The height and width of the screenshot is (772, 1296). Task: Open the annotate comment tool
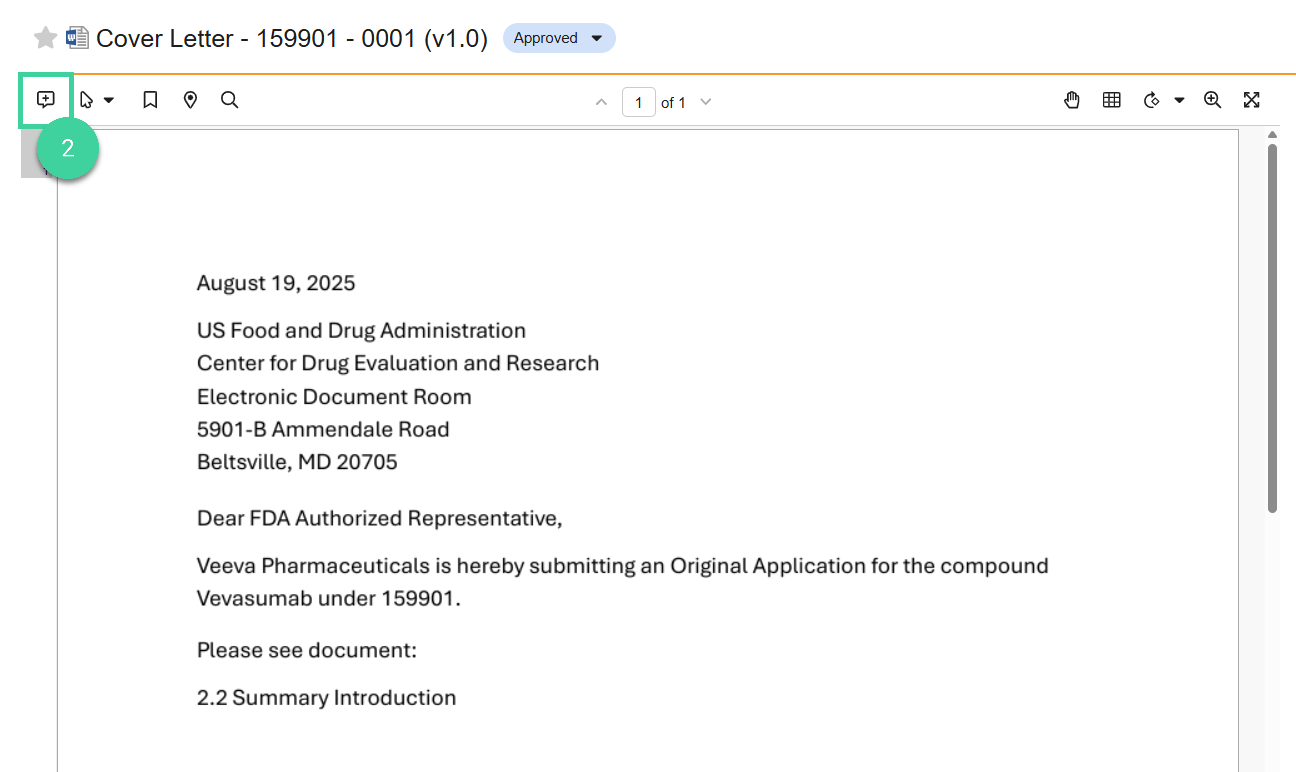(45, 99)
